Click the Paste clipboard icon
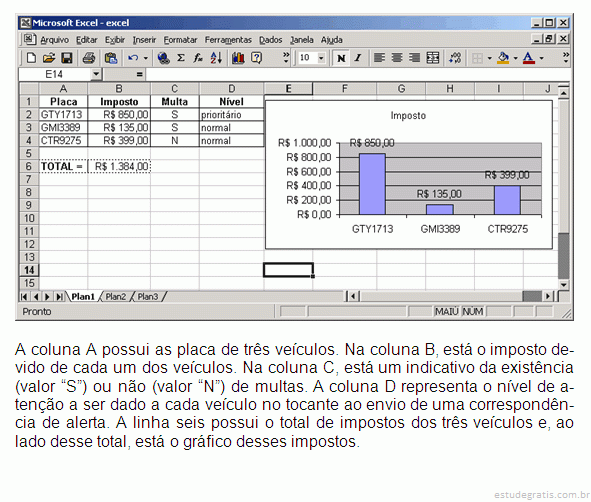 click(110, 58)
